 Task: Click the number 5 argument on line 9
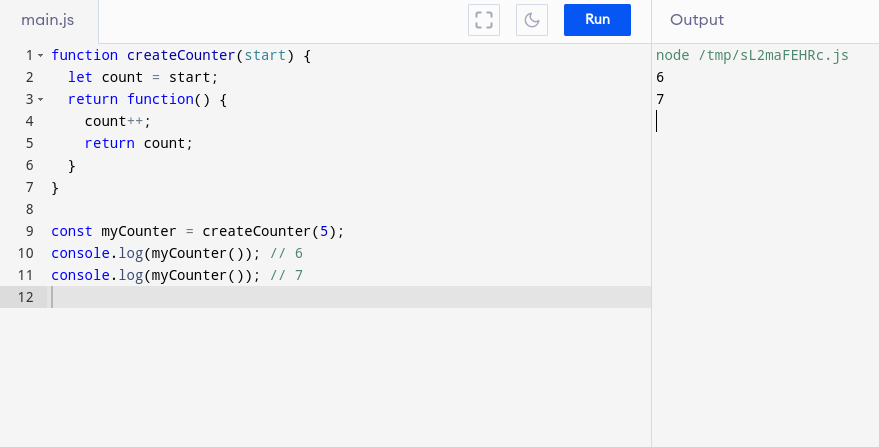coord(323,231)
